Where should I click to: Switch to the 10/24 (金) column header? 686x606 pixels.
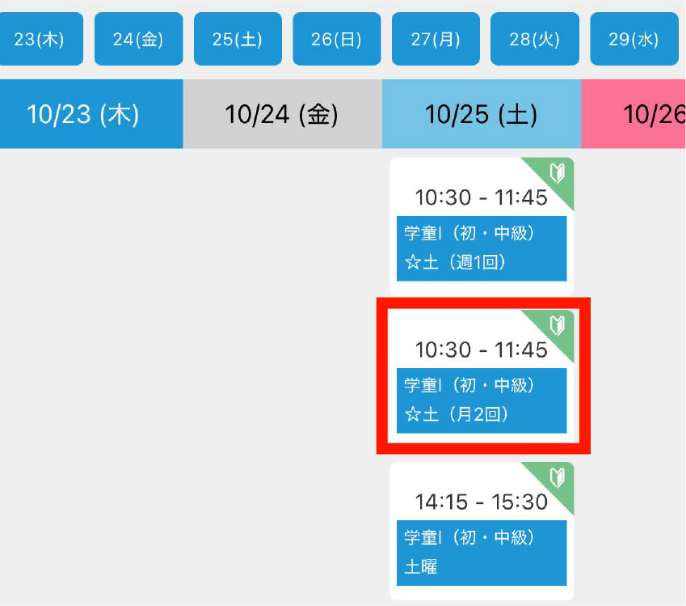282,114
